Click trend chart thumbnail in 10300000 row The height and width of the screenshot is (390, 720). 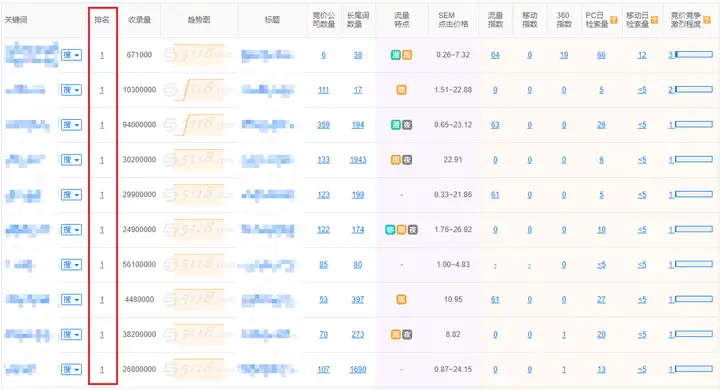click(x=199, y=90)
